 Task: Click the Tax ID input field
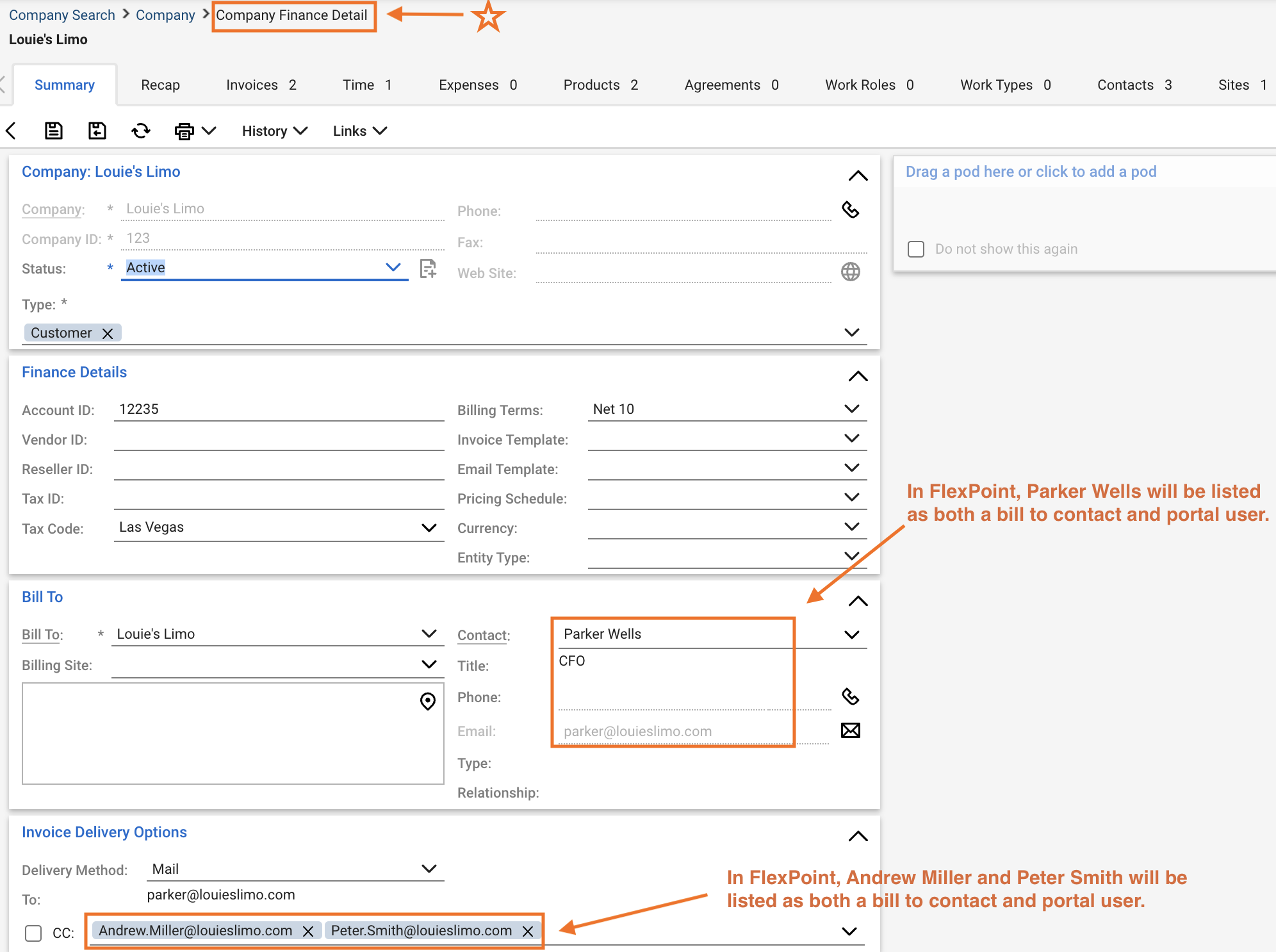(279, 498)
